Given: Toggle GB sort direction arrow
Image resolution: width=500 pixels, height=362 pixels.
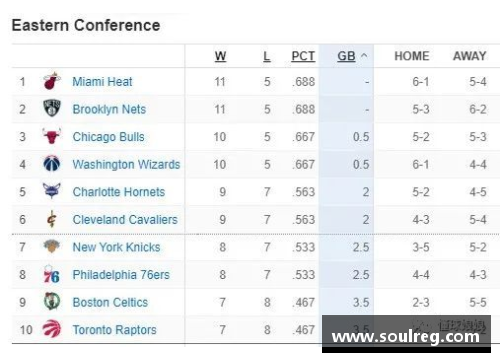Looking at the screenshot, I should [364, 56].
